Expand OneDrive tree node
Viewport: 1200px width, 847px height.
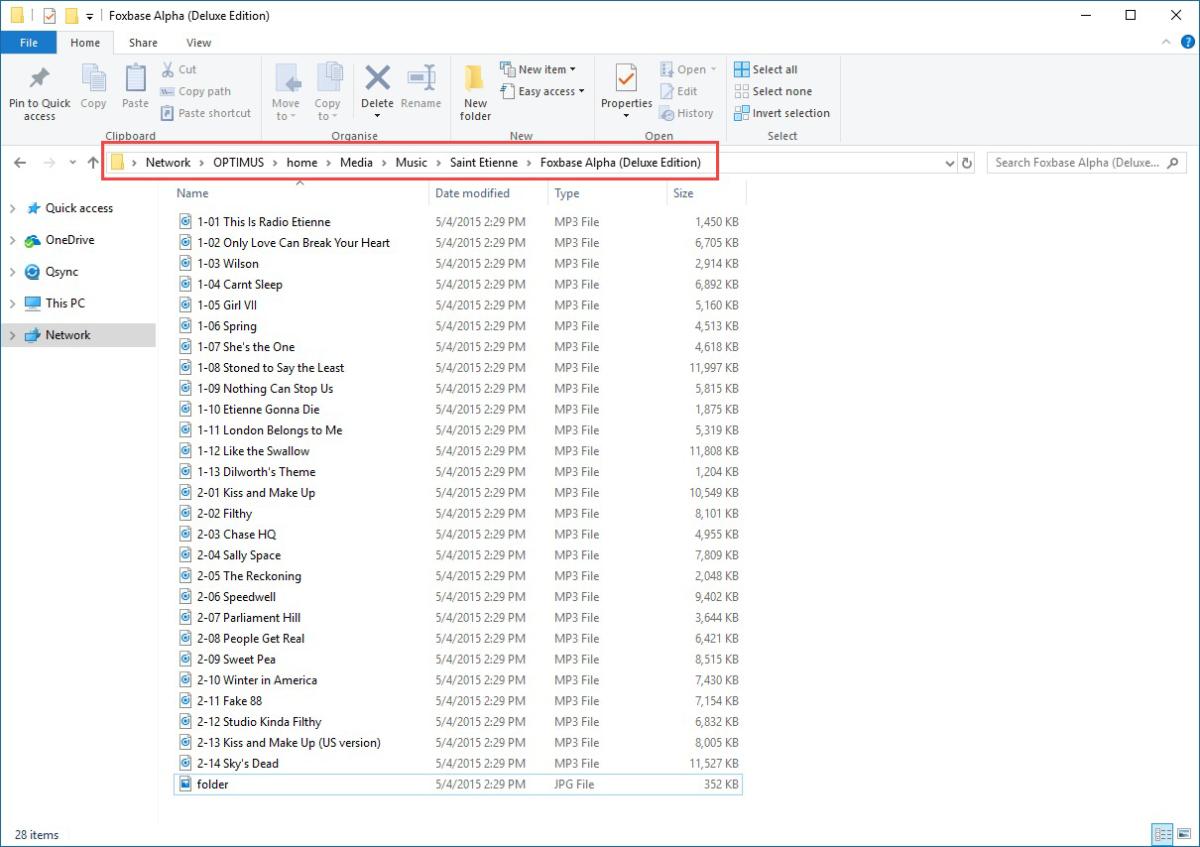click(x=12, y=241)
